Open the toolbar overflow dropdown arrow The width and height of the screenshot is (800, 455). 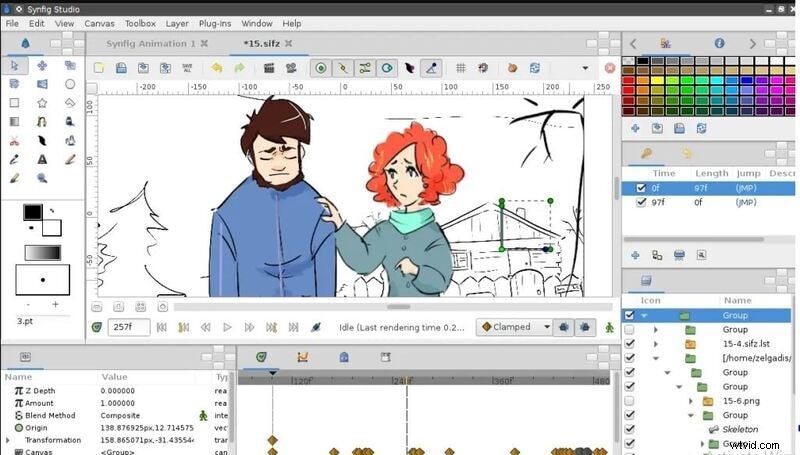pos(585,68)
